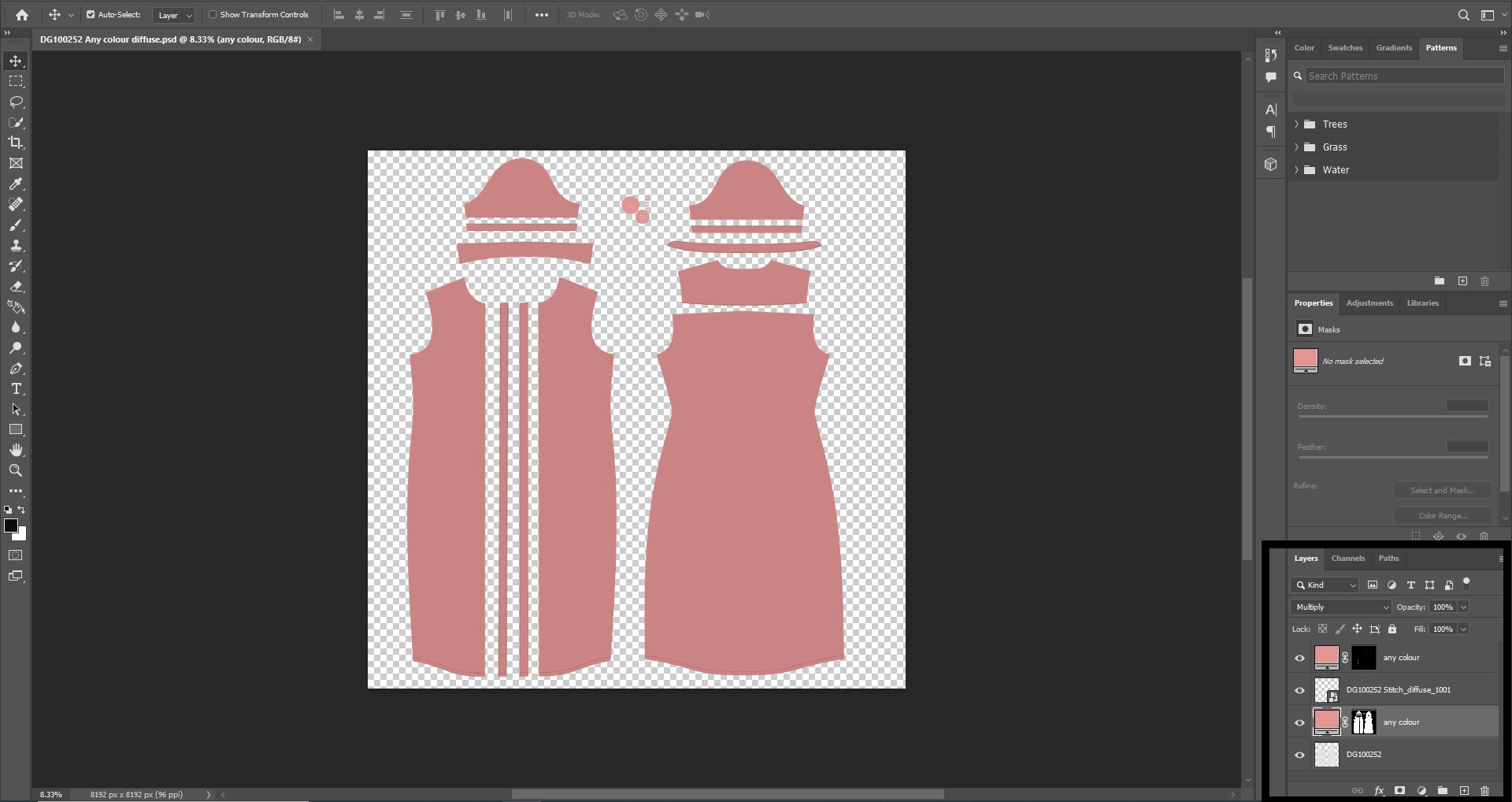The image size is (1512, 802).
Task: Select the Horizontal Type tool
Action: click(16, 388)
